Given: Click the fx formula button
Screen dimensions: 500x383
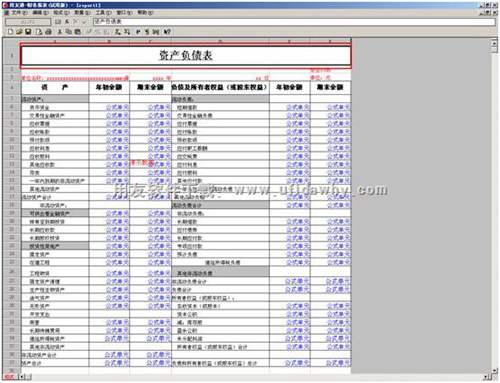Looking at the screenshot, I should coord(67,22).
